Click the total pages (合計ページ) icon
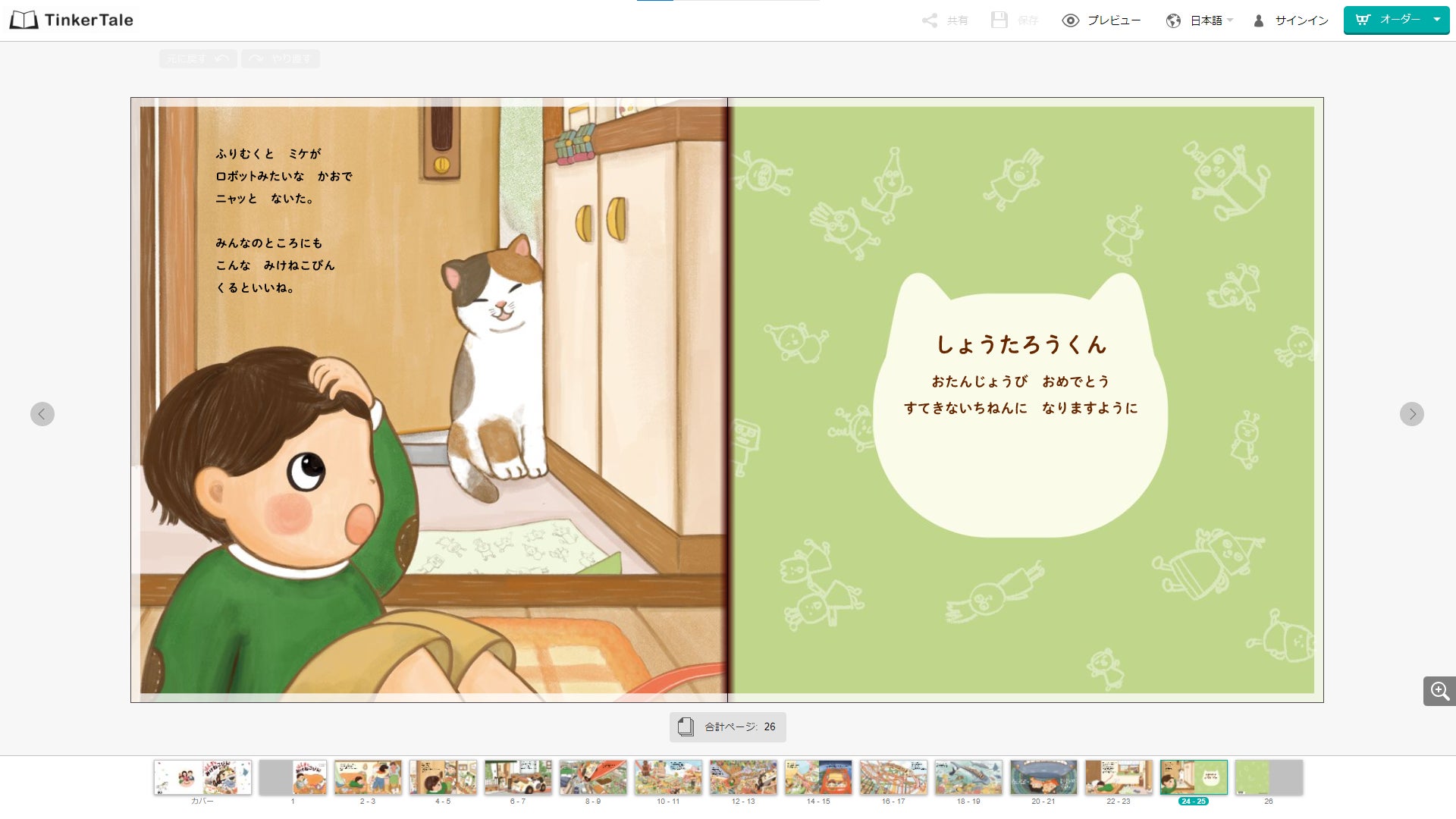Viewport: 1456px width, 819px height. [686, 726]
